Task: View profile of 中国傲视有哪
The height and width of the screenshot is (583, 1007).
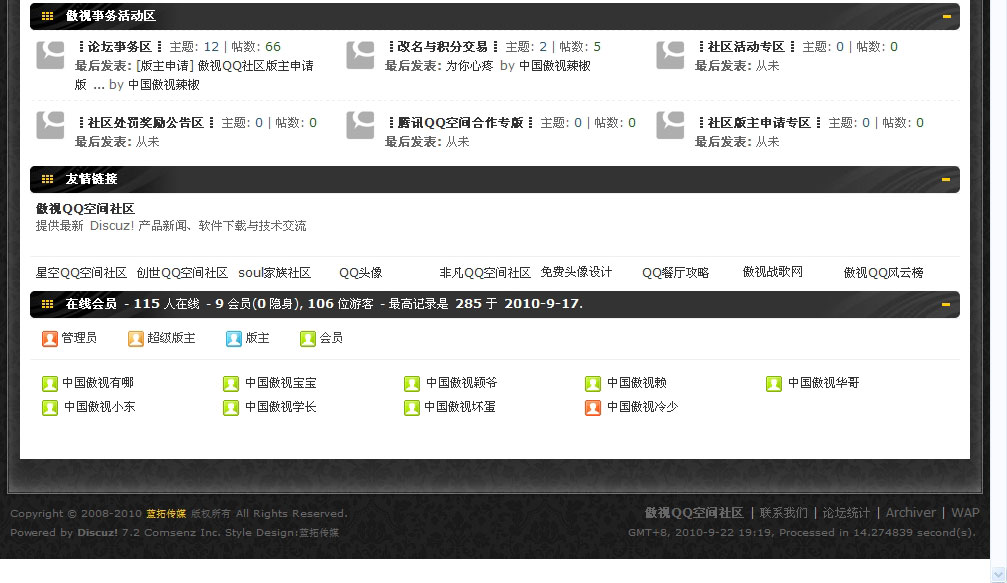Action: 98,383
